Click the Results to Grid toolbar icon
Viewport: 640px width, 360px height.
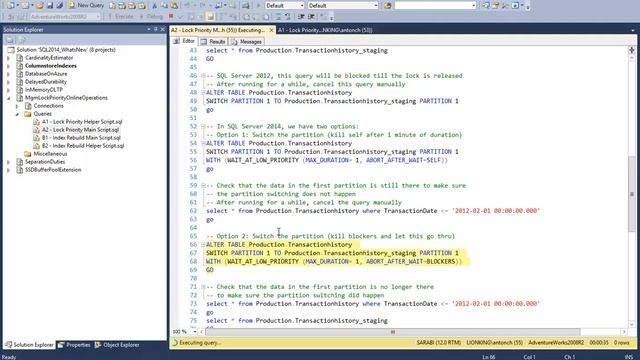tap(255, 17)
